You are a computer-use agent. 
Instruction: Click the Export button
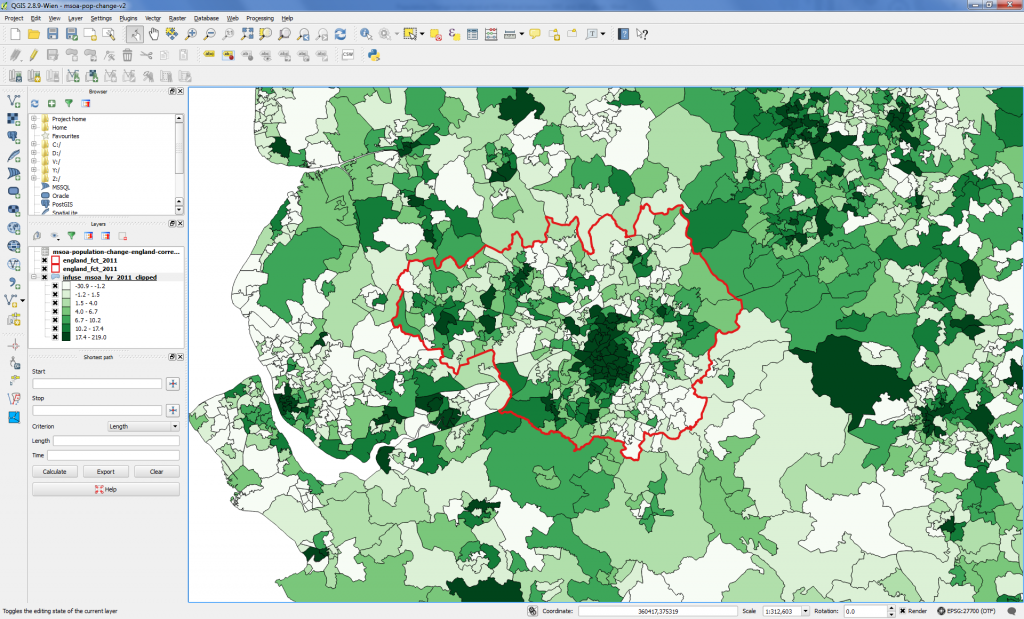(x=106, y=471)
